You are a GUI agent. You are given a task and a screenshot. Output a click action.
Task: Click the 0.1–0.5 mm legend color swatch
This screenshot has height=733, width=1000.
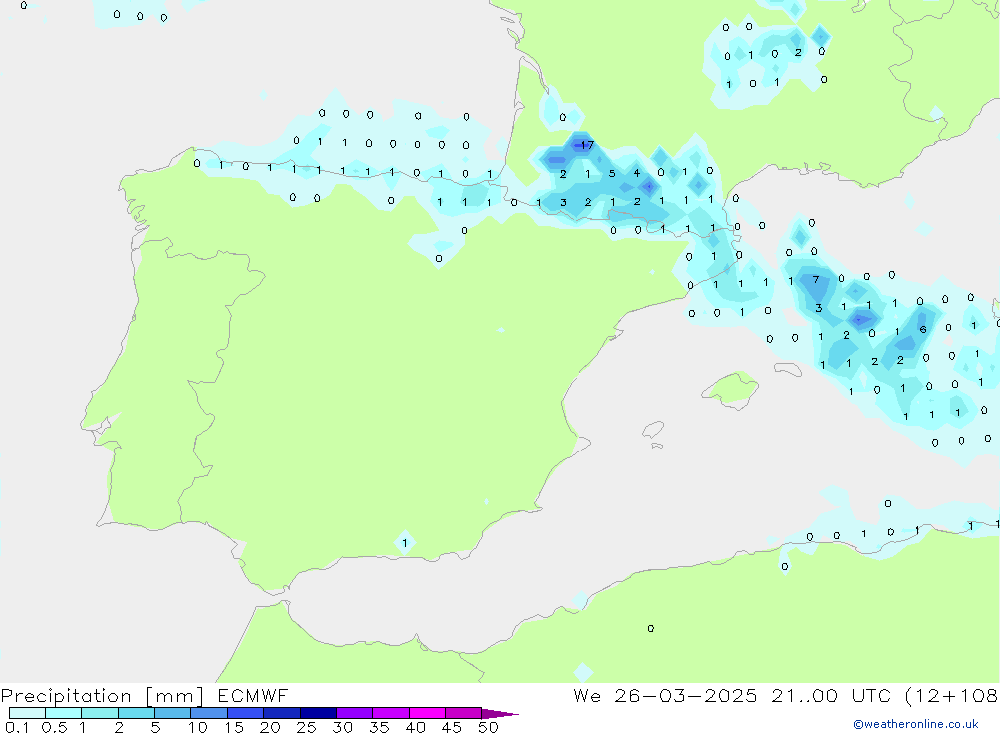[x=27, y=713]
